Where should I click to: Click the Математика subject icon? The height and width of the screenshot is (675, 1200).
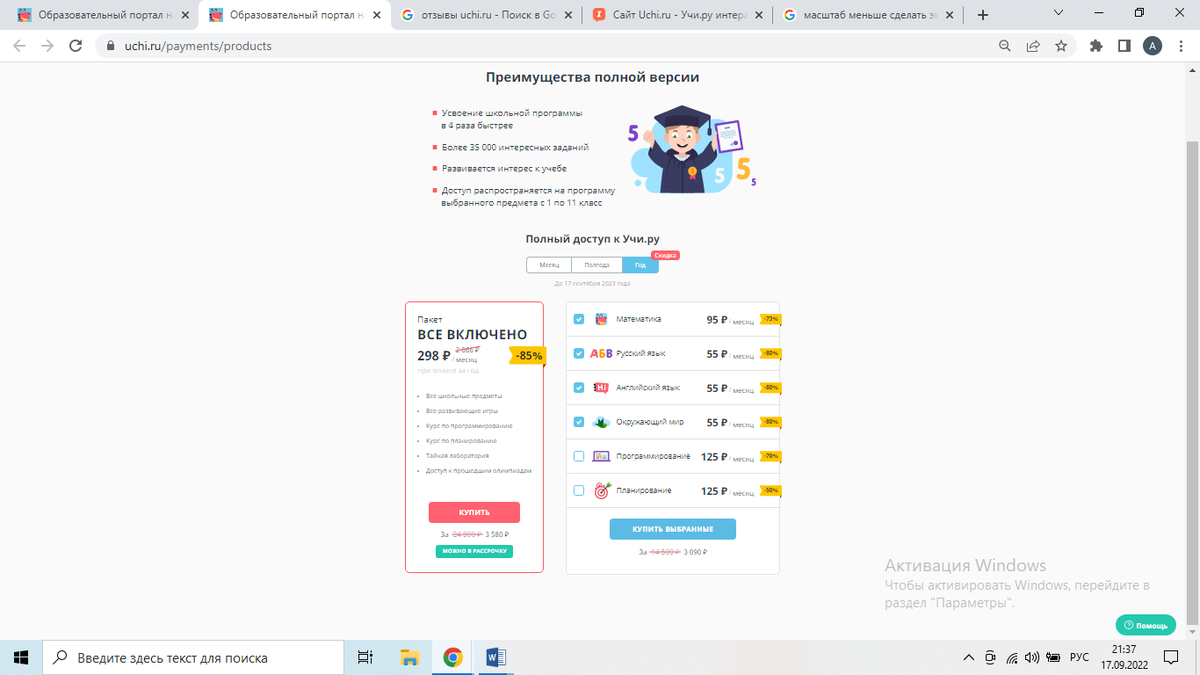(x=601, y=320)
